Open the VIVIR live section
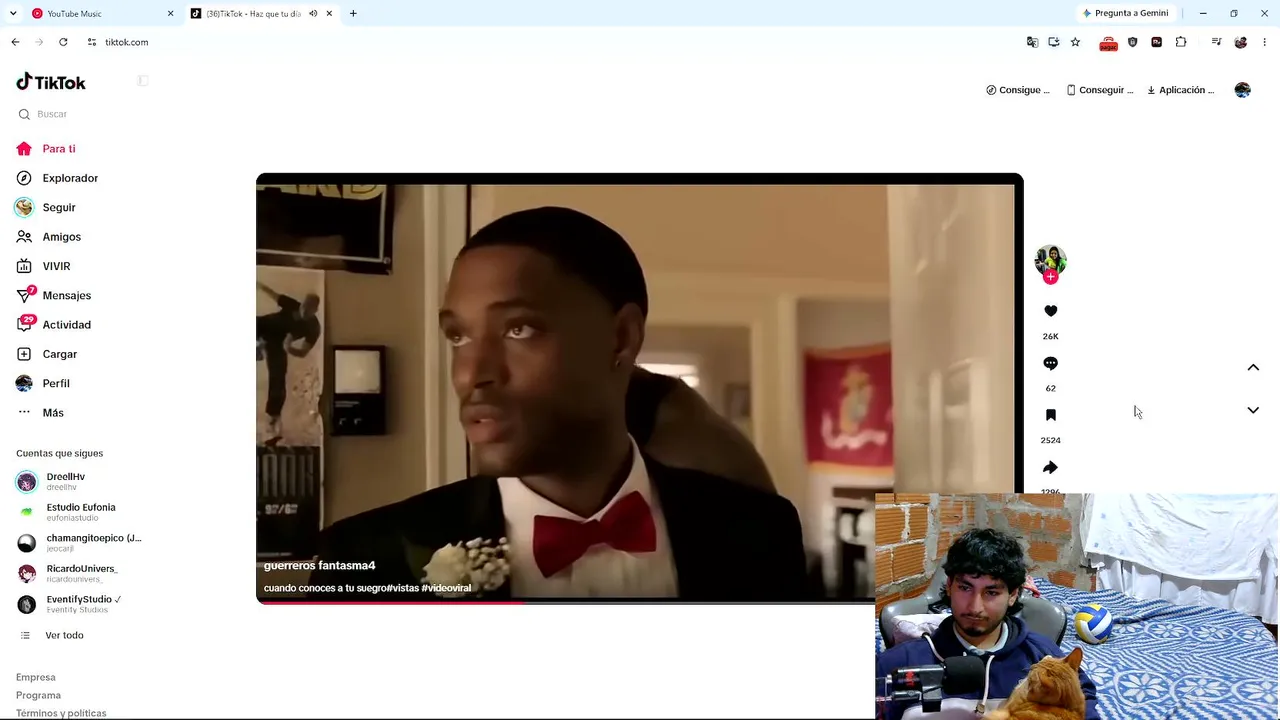The width and height of the screenshot is (1280, 720). point(56,266)
